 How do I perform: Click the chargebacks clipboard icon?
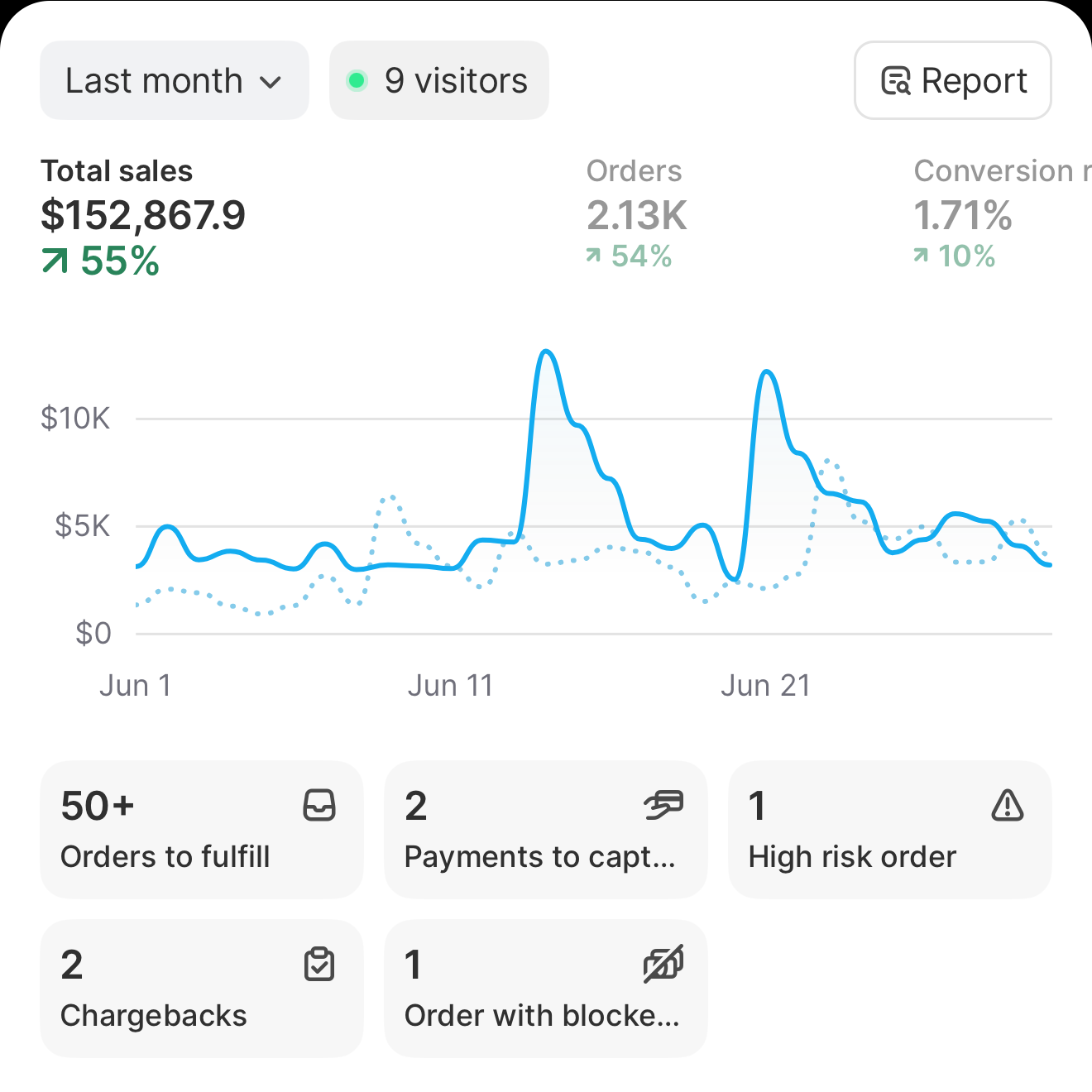pyautogui.click(x=320, y=964)
